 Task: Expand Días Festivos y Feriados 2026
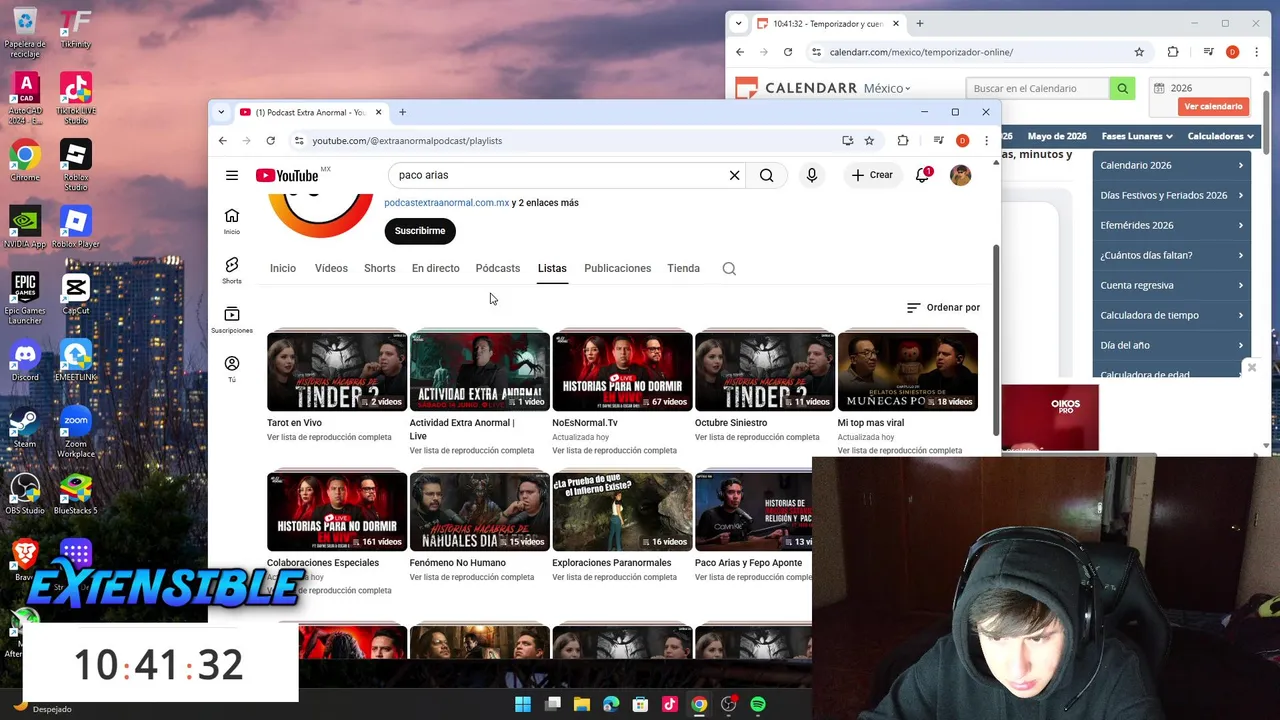point(1170,195)
